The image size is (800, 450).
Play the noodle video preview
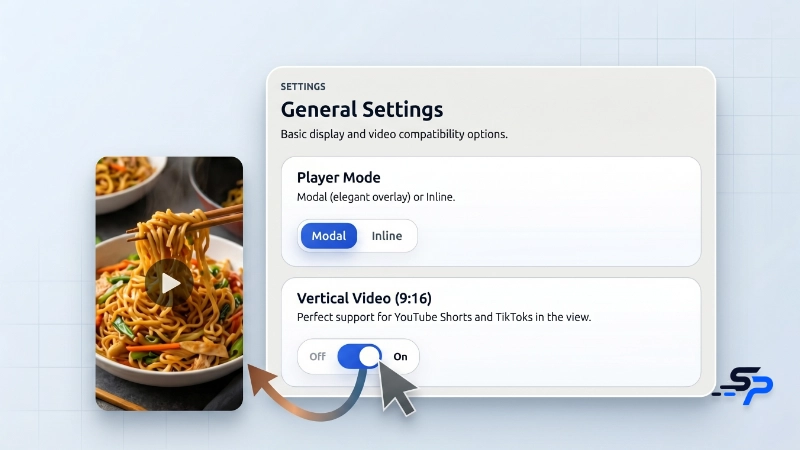[169, 283]
